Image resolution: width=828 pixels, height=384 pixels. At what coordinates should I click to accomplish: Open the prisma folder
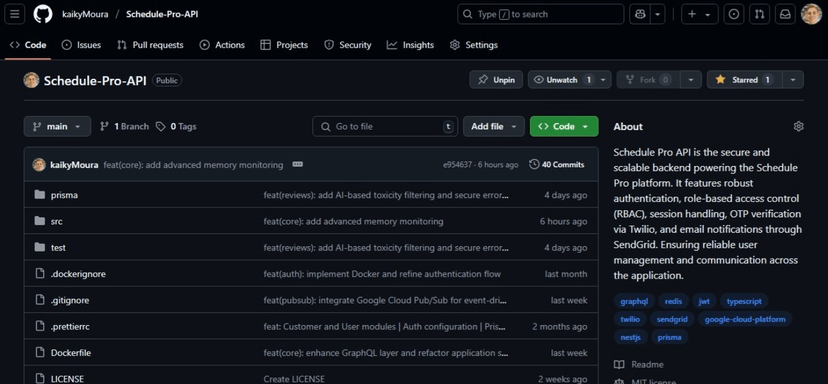click(x=64, y=195)
